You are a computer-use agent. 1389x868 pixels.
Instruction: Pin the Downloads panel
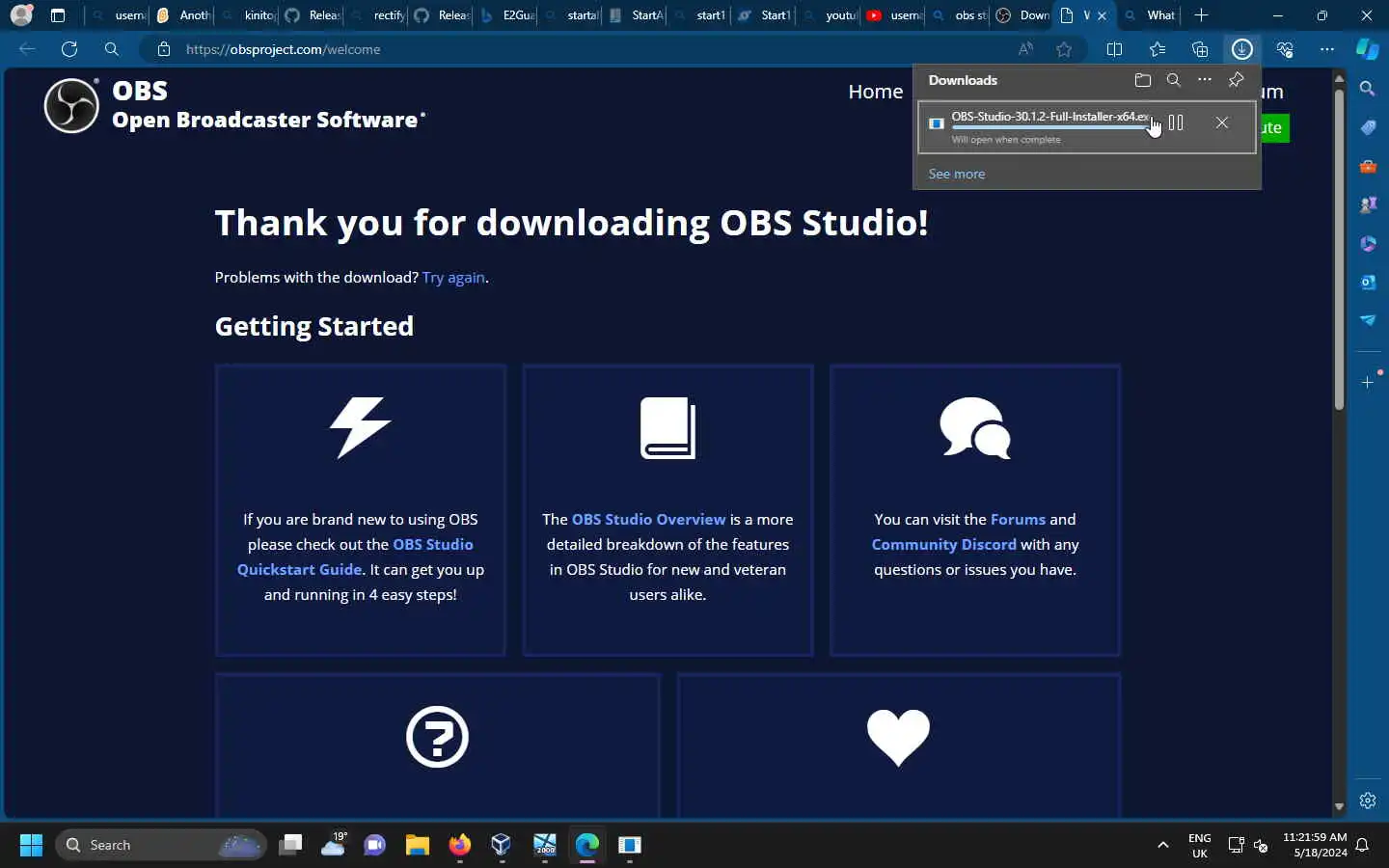click(x=1236, y=80)
